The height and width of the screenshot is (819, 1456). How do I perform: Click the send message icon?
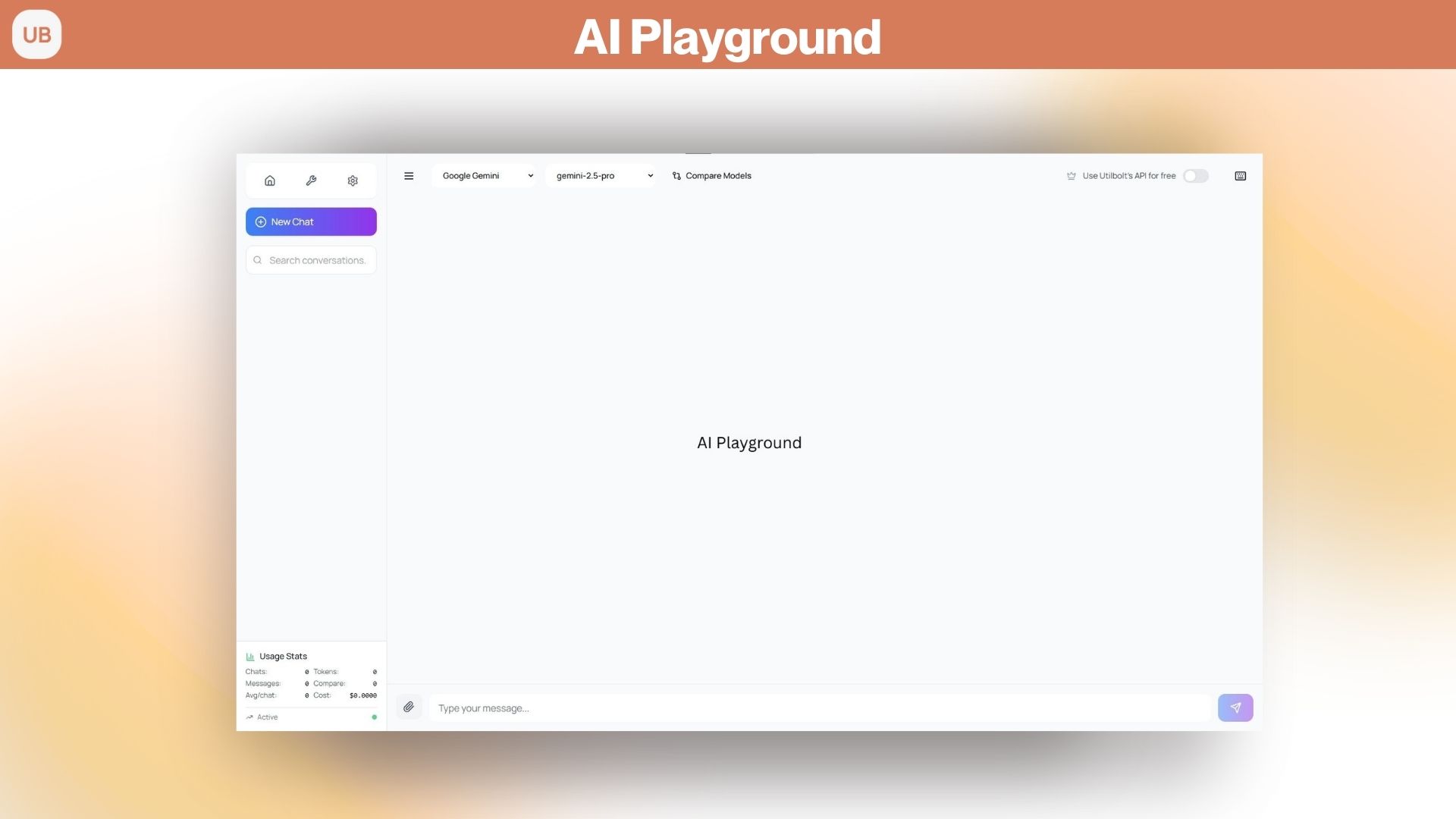(x=1235, y=708)
